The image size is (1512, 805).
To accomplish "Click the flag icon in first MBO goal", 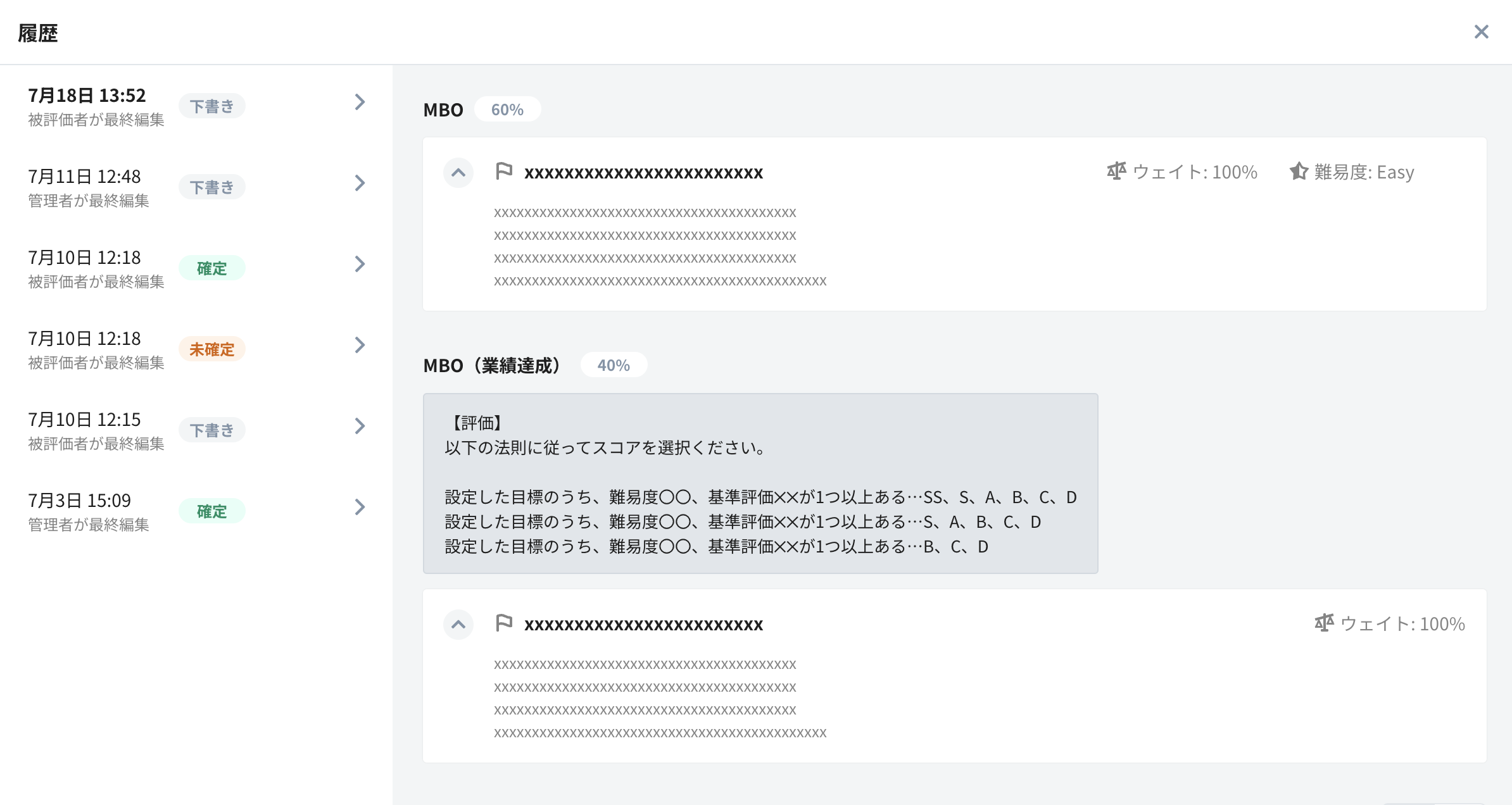I will coord(504,172).
